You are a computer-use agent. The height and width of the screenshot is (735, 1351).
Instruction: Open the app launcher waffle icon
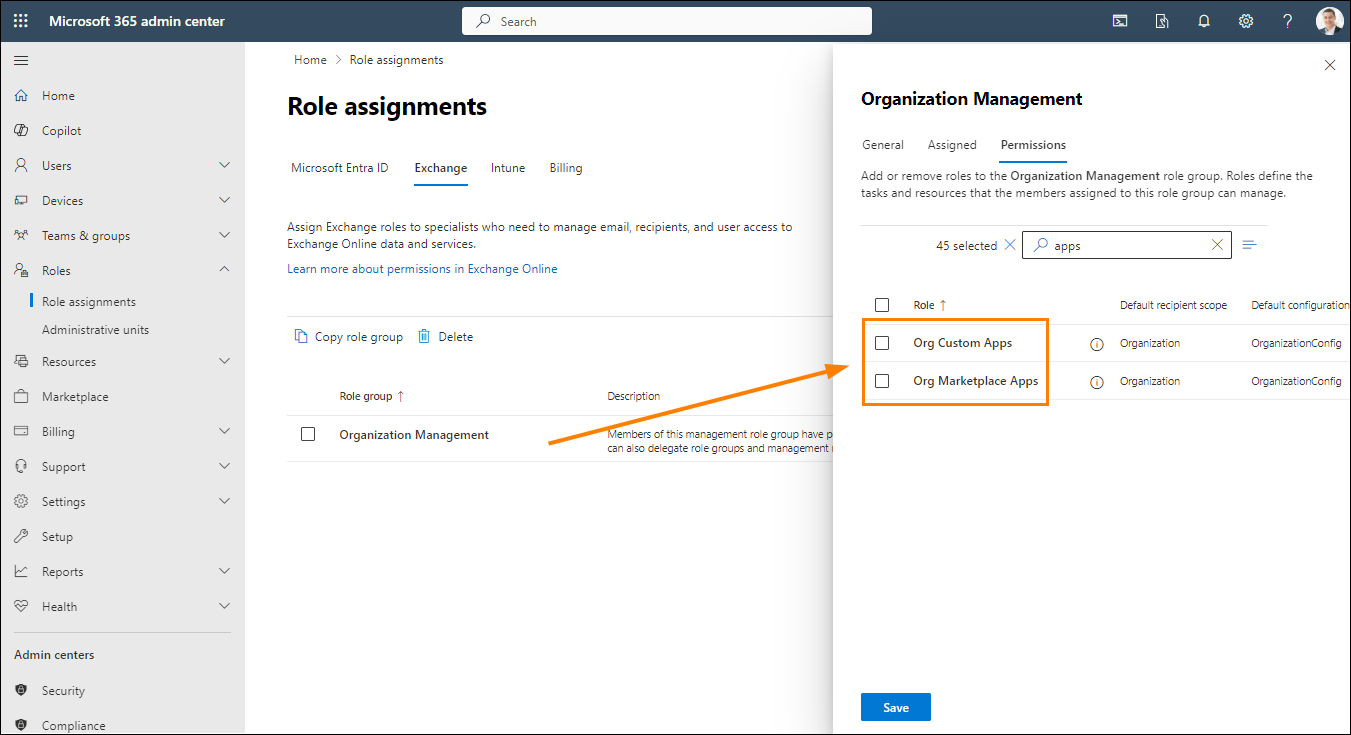[x=21, y=21]
